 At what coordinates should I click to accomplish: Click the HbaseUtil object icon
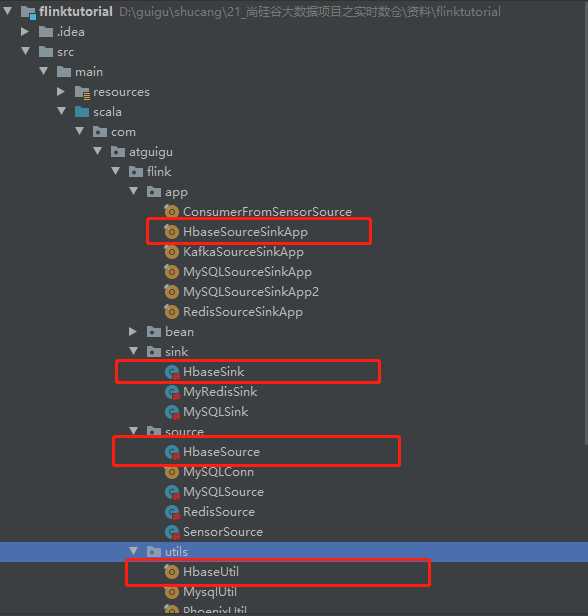tap(172, 572)
